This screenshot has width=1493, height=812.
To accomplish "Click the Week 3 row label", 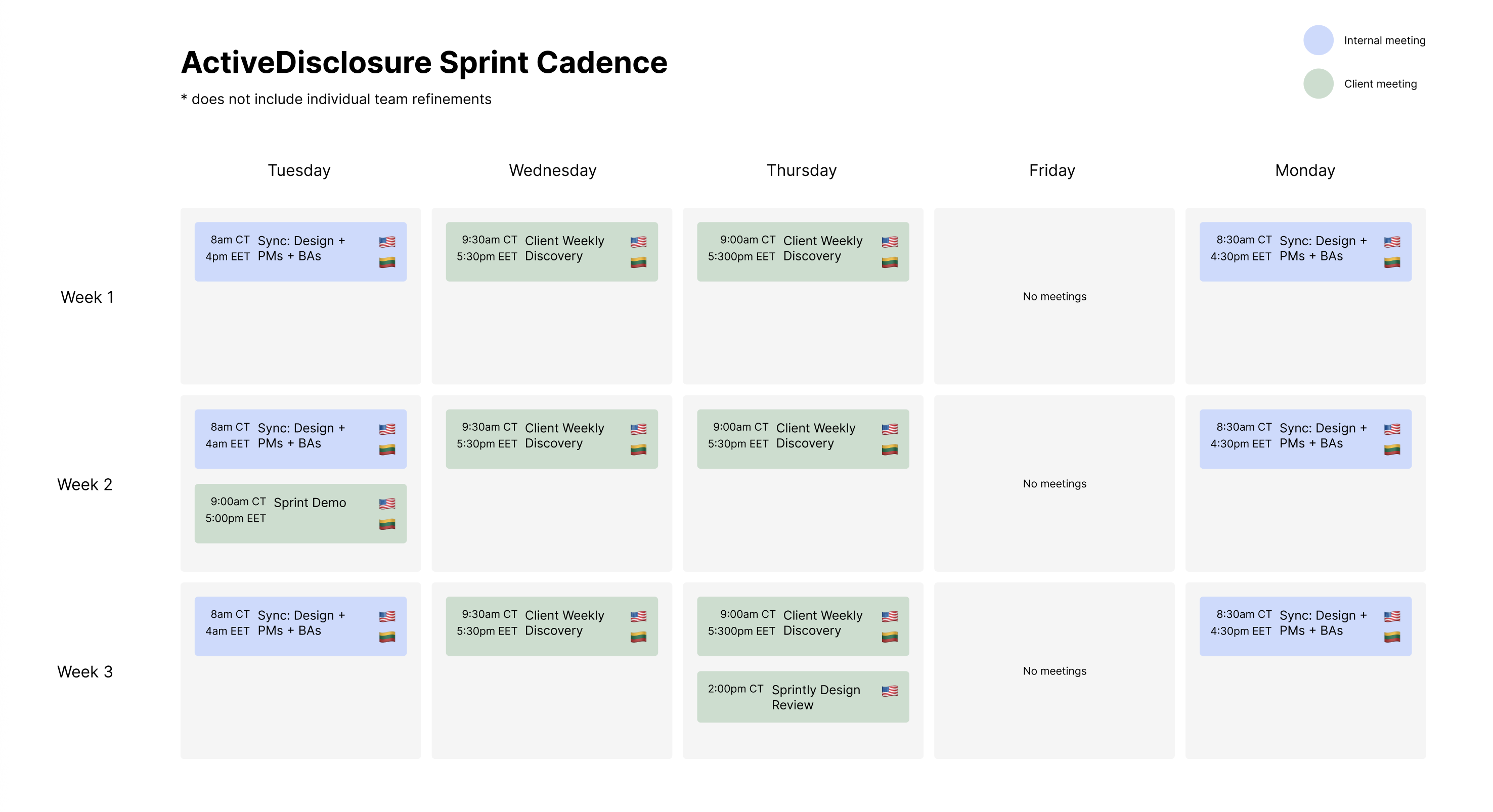I will (84, 672).
